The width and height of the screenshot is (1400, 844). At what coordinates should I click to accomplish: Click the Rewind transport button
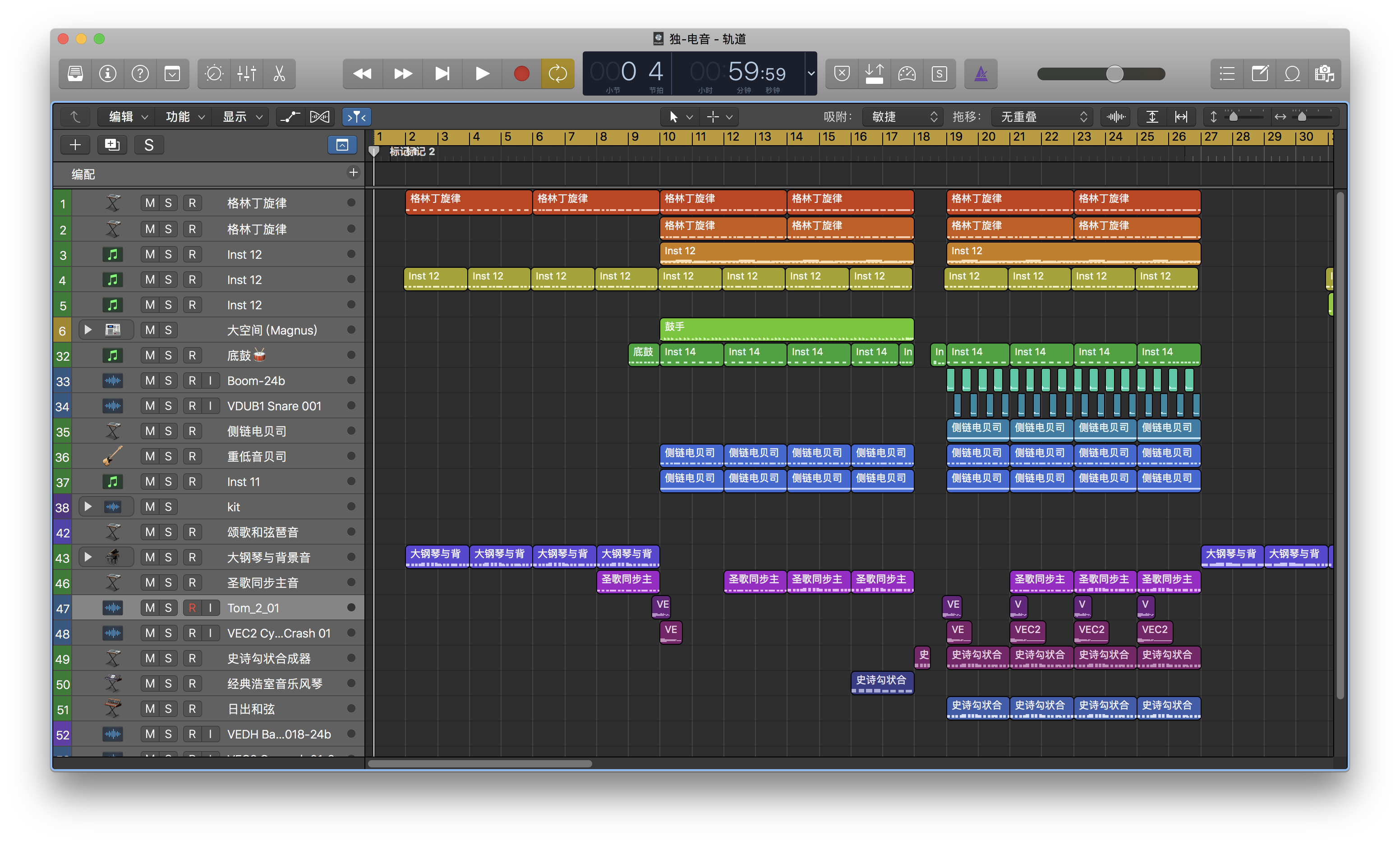pyautogui.click(x=363, y=74)
